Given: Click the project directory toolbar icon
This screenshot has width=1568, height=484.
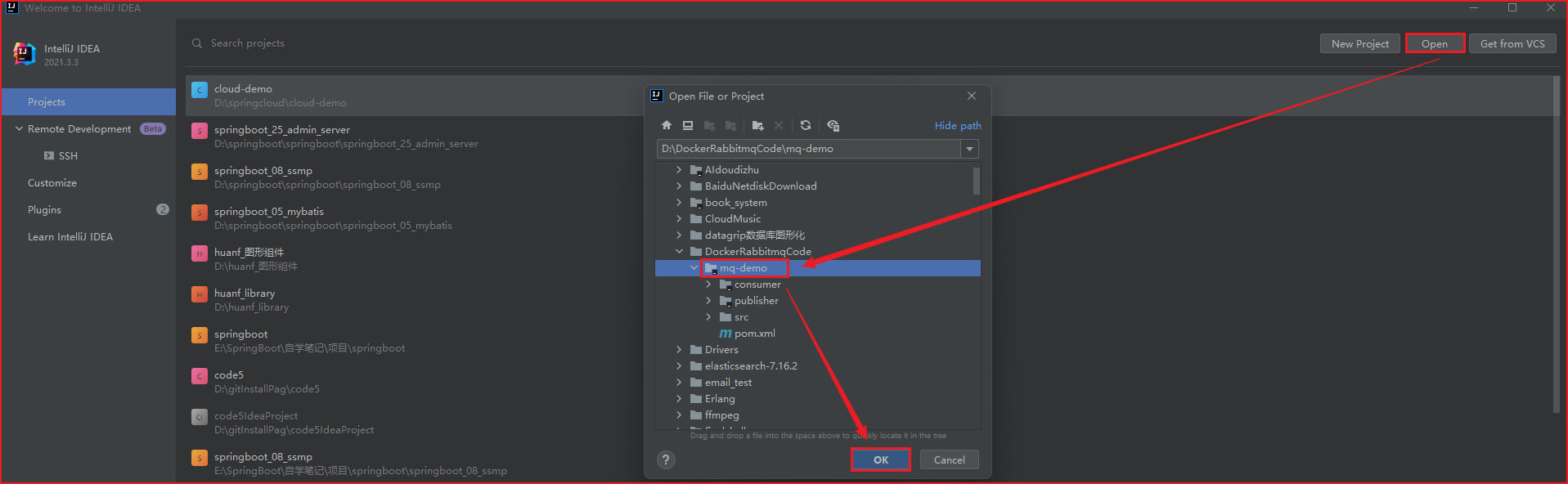Looking at the screenshot, I should (x=709, y=125).
